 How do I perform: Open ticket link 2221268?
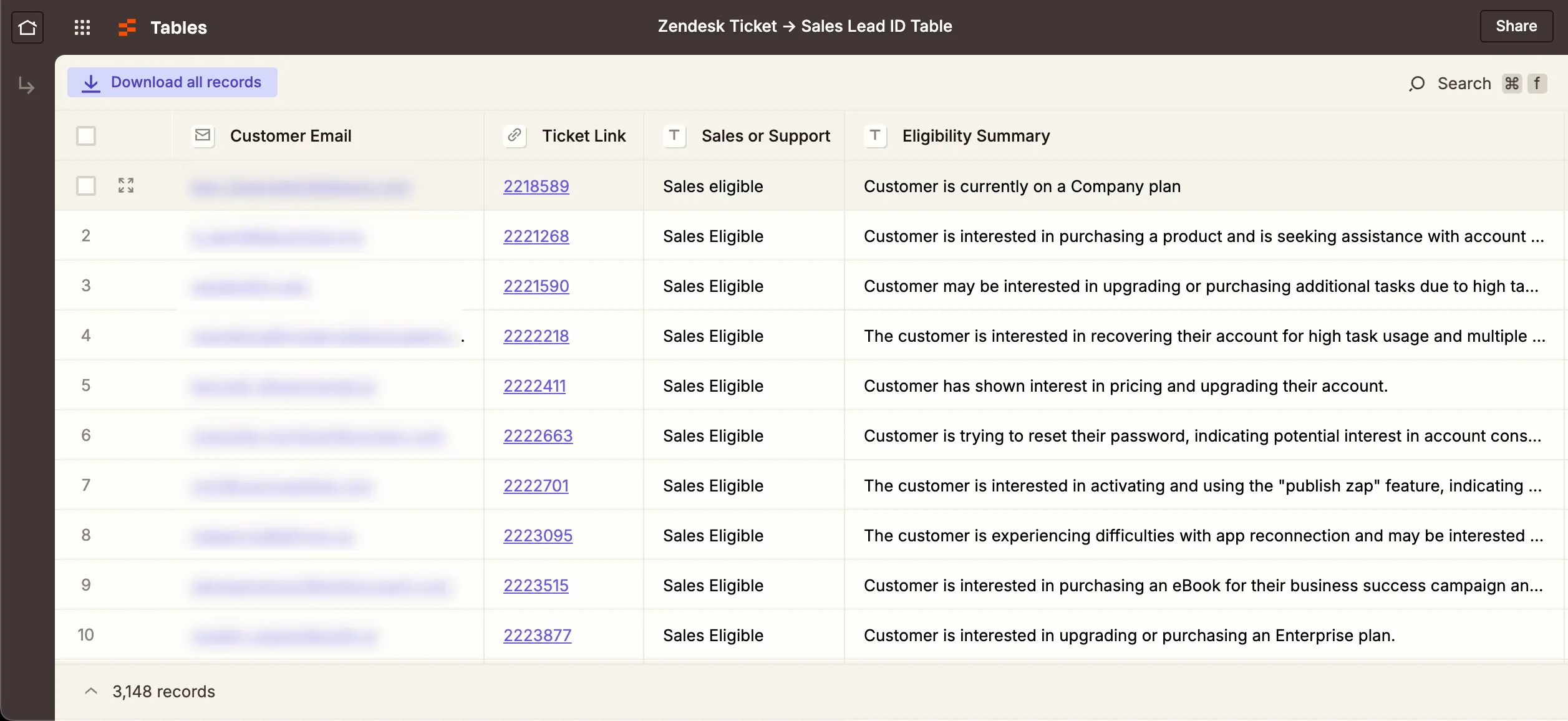(x=536, y=236)
